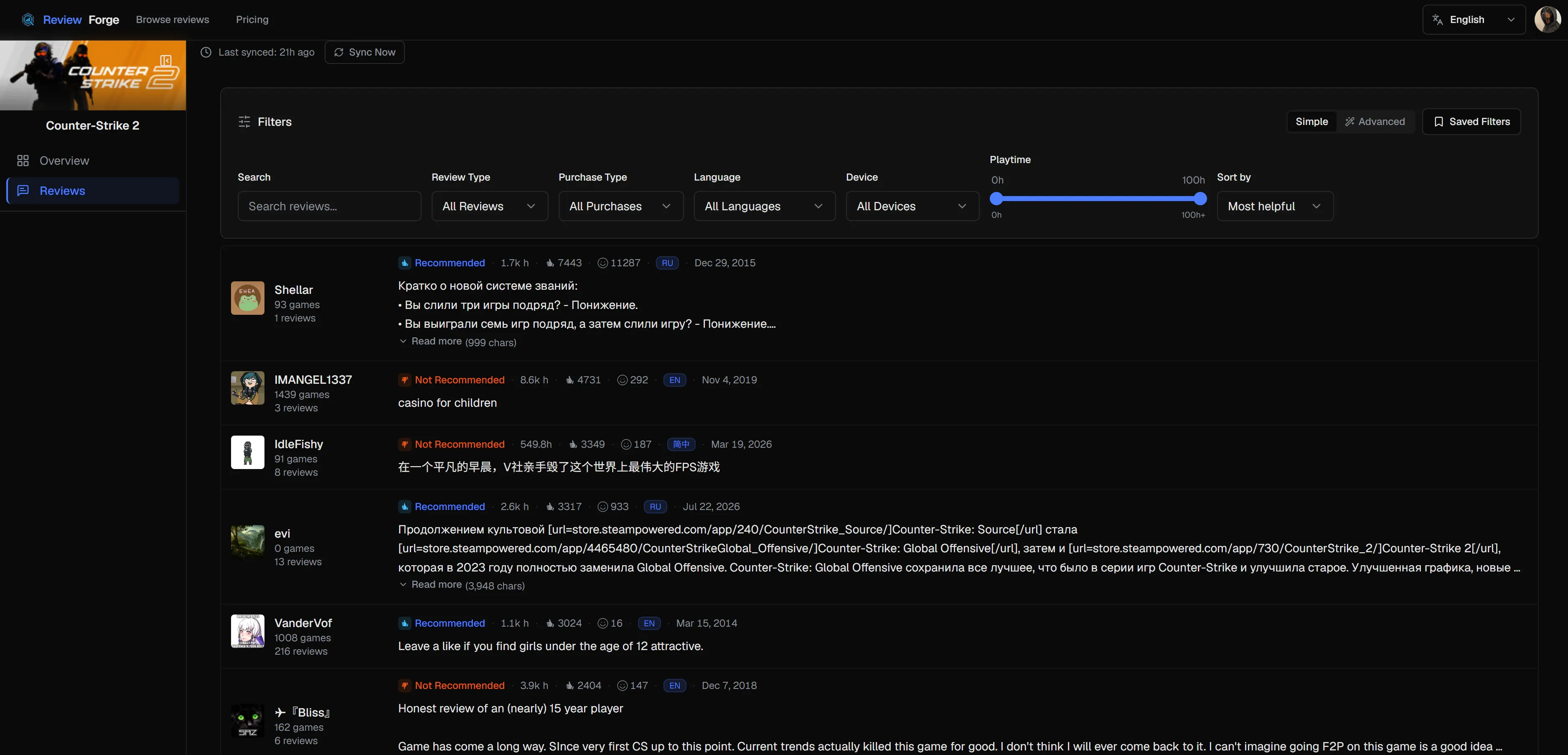The image size is (1568, 755).
Task: Open VanderVof's profile name
Action: [303, 623]
